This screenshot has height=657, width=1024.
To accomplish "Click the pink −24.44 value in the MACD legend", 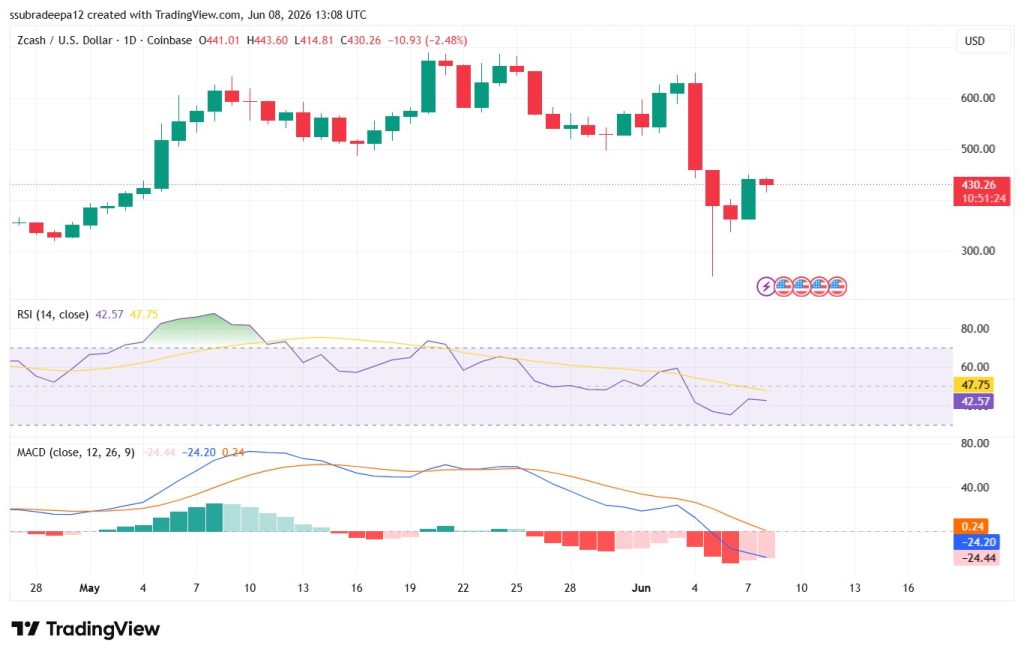I will (x=159, y=452).
